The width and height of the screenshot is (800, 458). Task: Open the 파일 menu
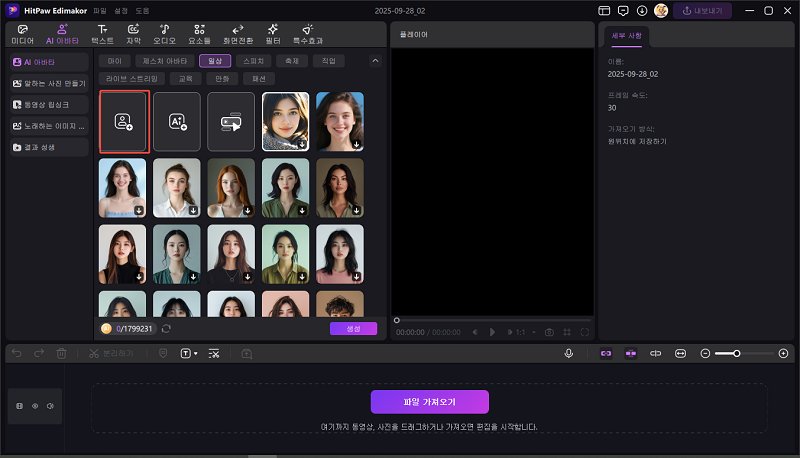point(99,11)
